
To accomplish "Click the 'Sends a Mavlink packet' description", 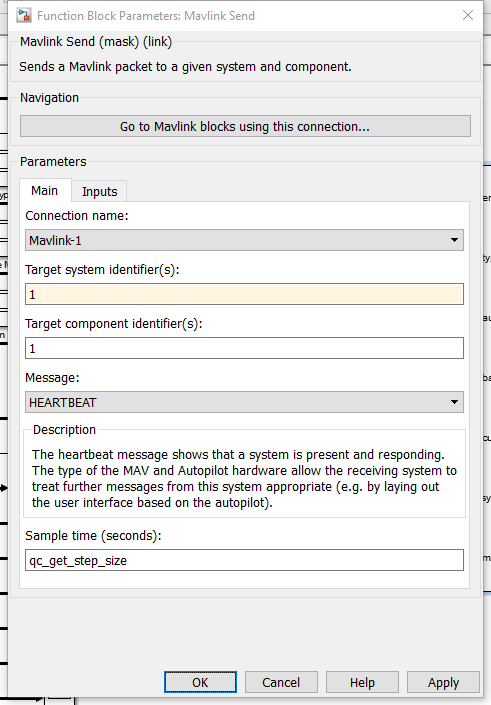I will (x=185, y=67).
